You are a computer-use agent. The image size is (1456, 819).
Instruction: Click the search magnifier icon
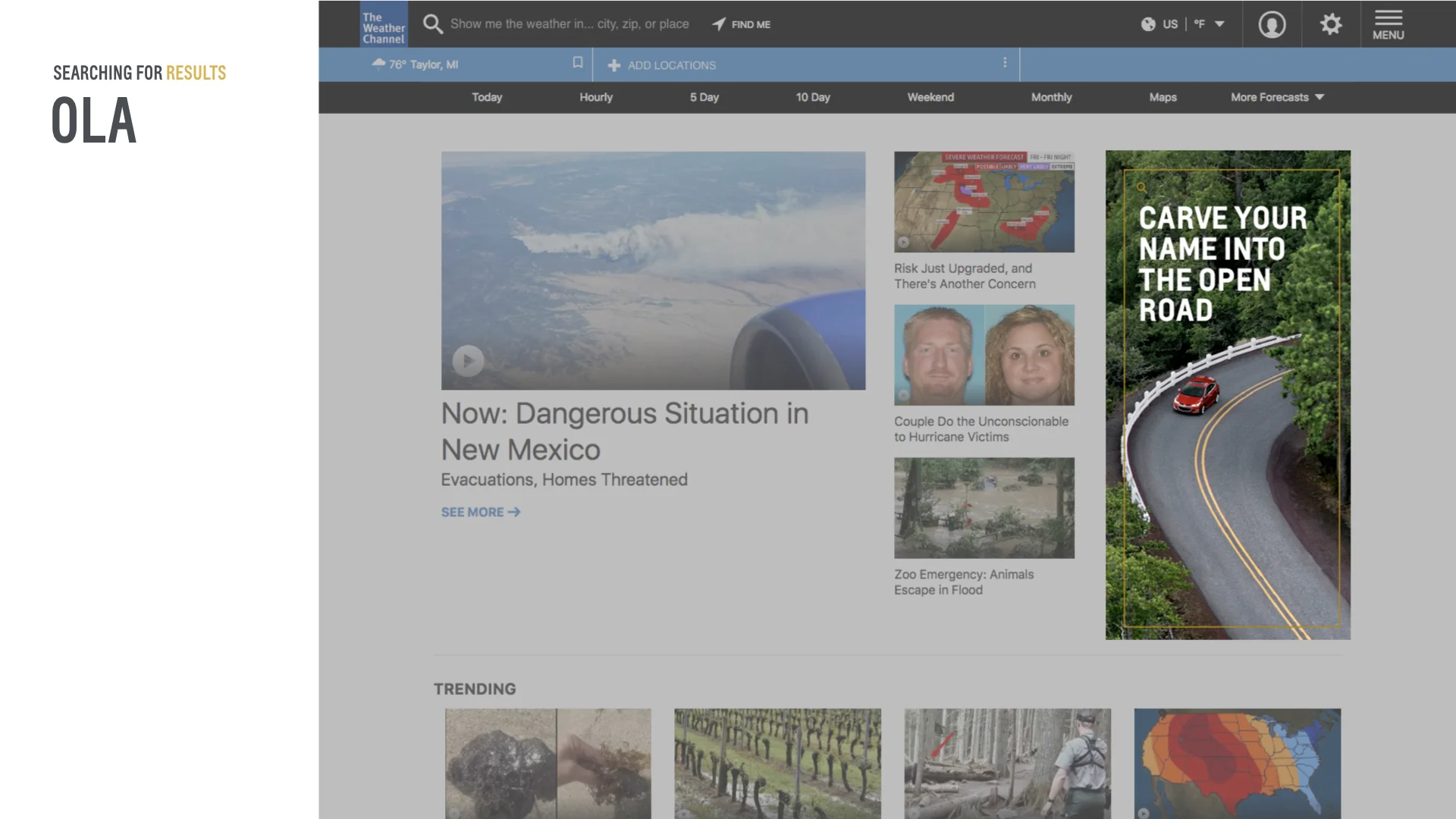tap(432, 24)
